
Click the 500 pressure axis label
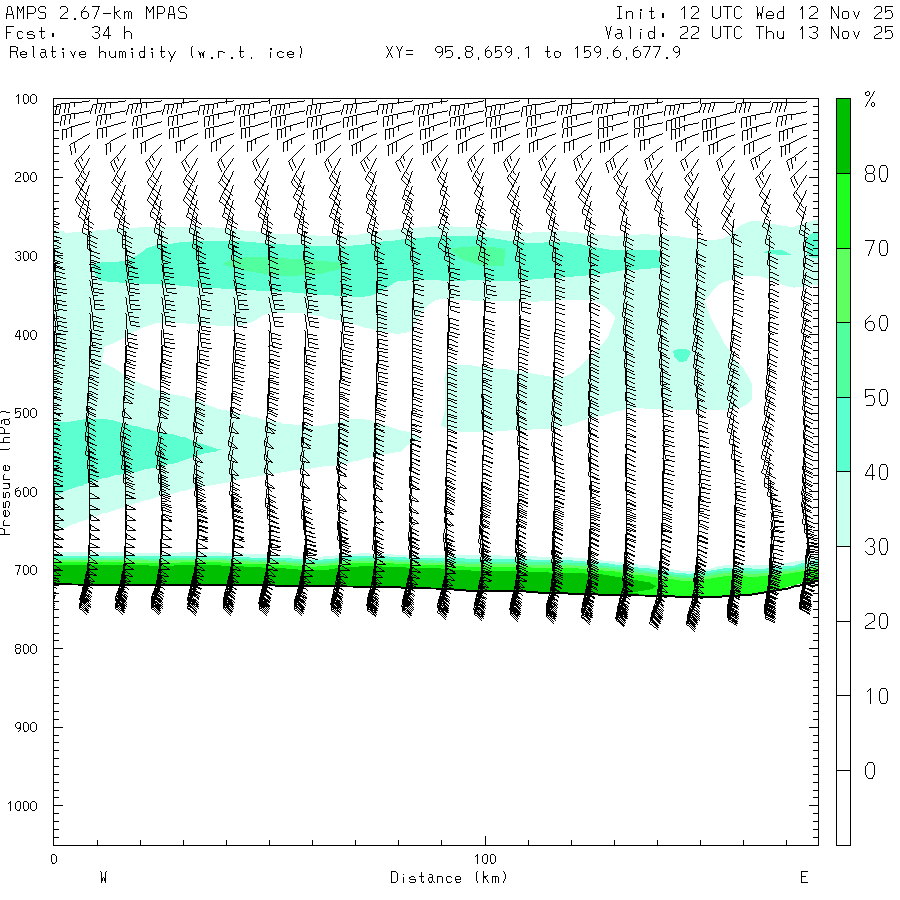(26, 413)
